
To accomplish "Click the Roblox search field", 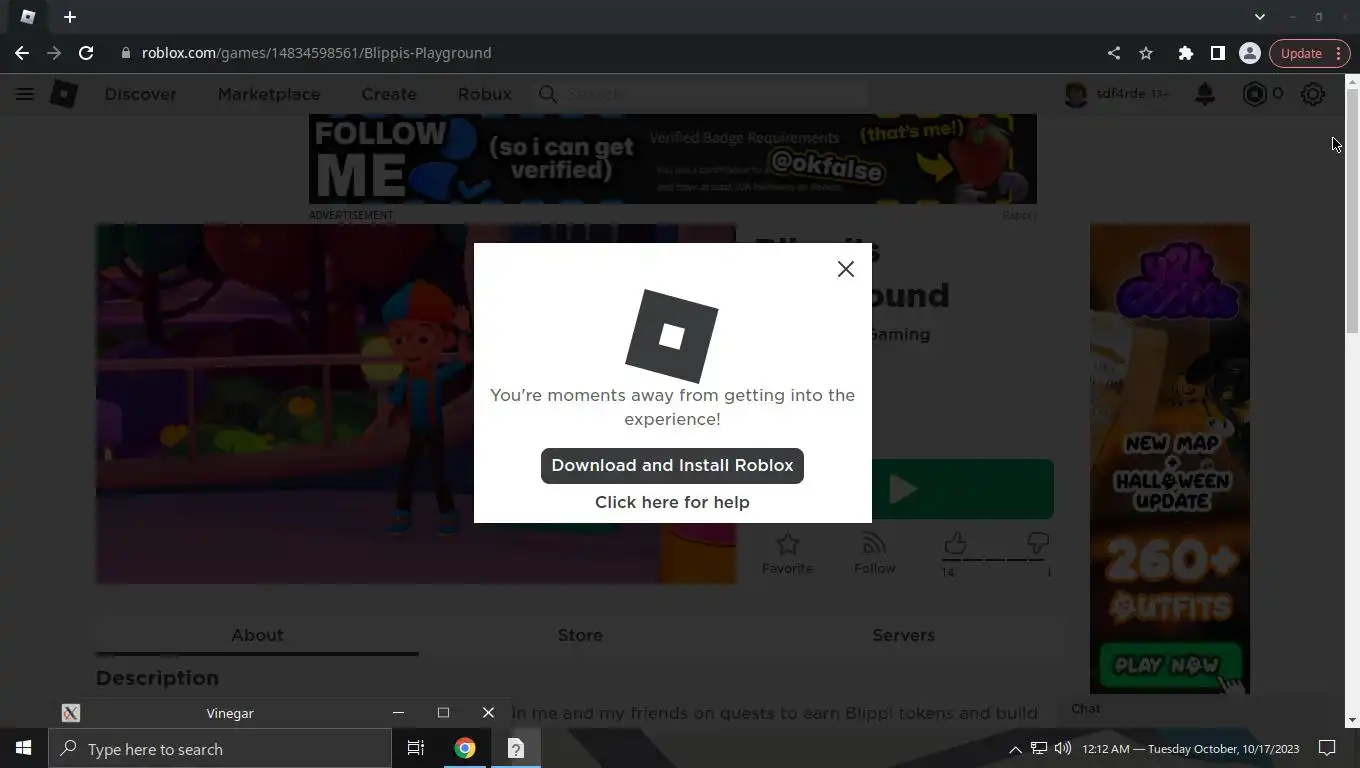I will tap(700, 94).
